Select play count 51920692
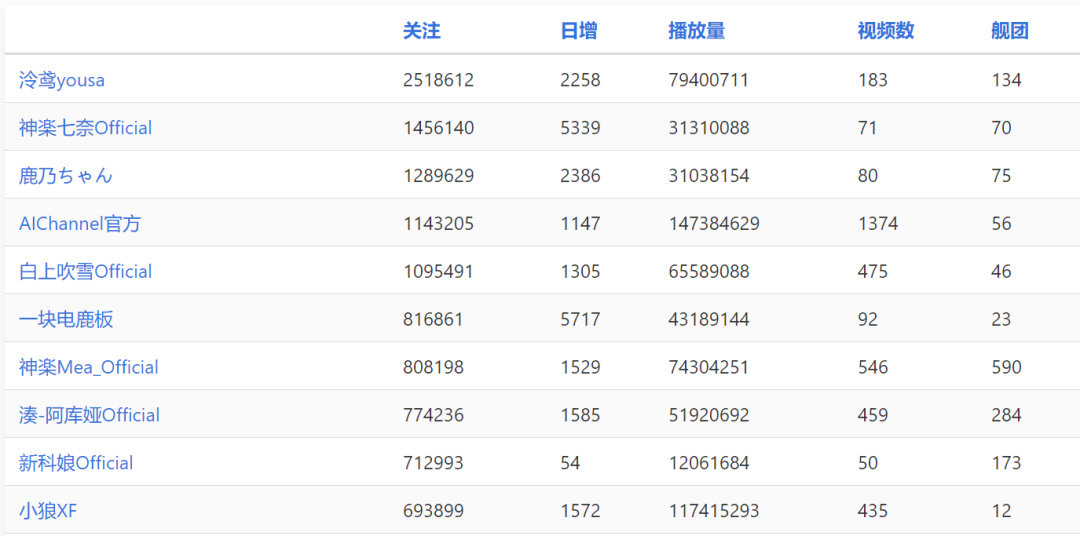The image size is (1080, 536). [x=709, y=415]
